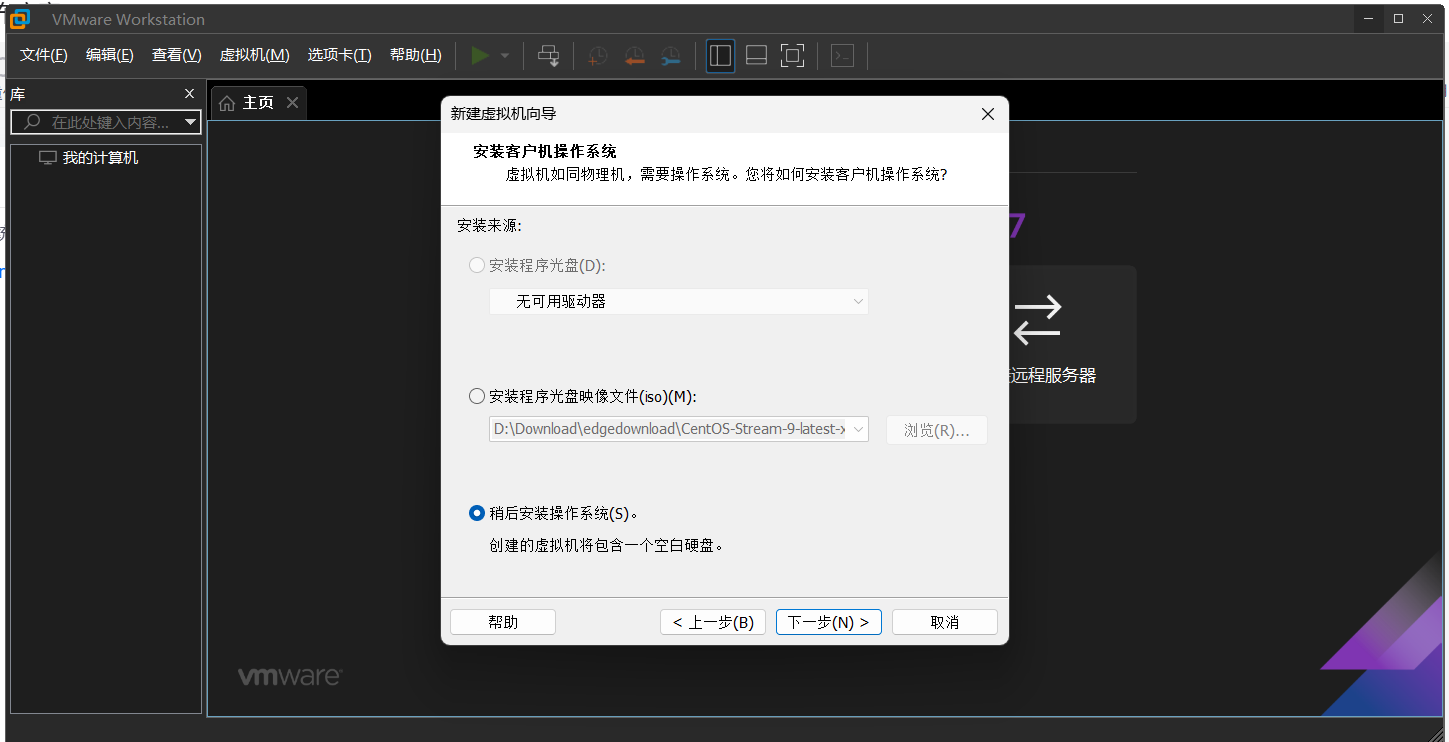Open the 选项卡(T) menu
Image resolution: width=1449 pixels, height=742 pixels.
point(340,56)
